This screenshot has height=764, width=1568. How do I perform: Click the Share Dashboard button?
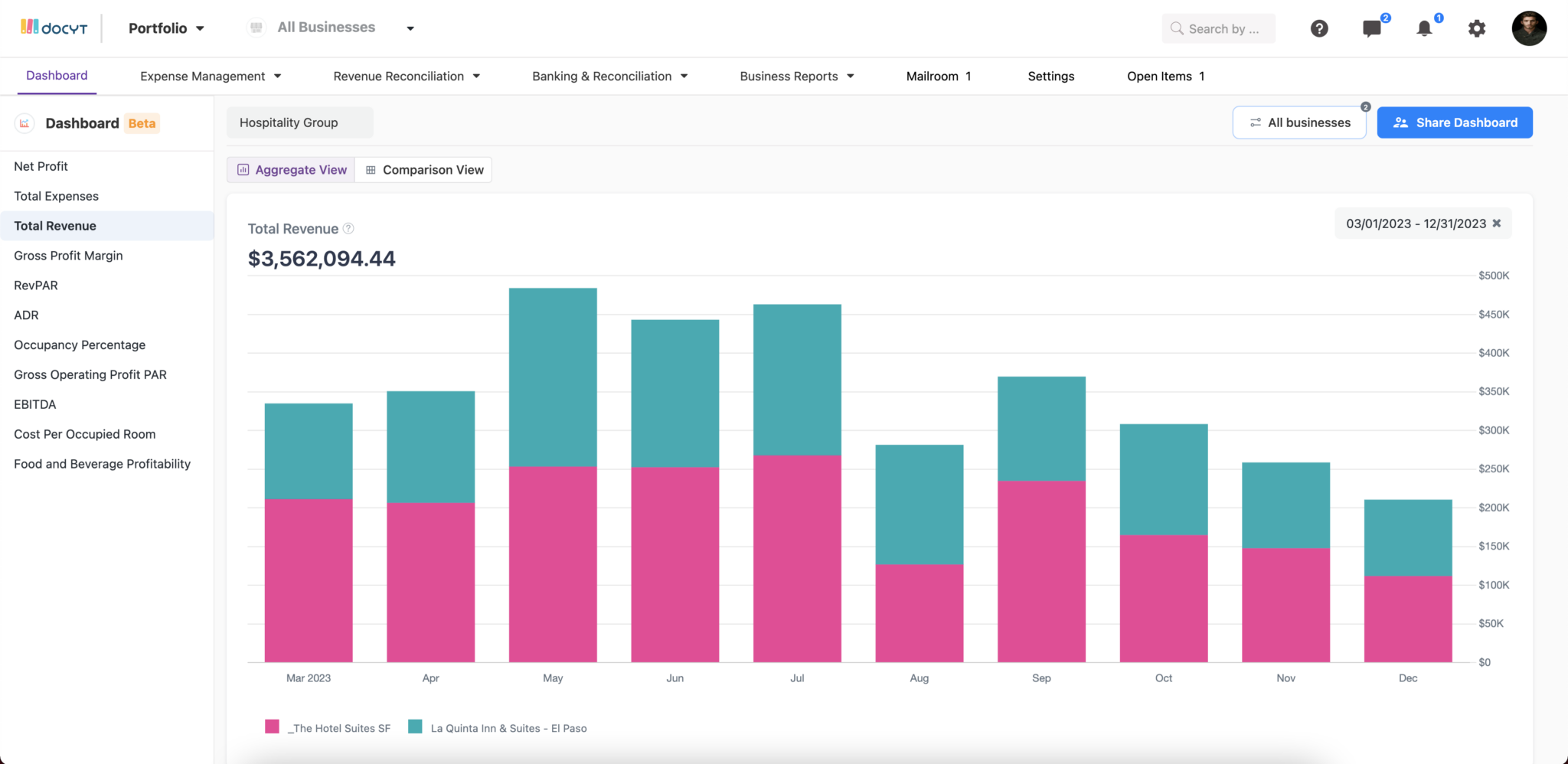click(x=1454, y=122)
